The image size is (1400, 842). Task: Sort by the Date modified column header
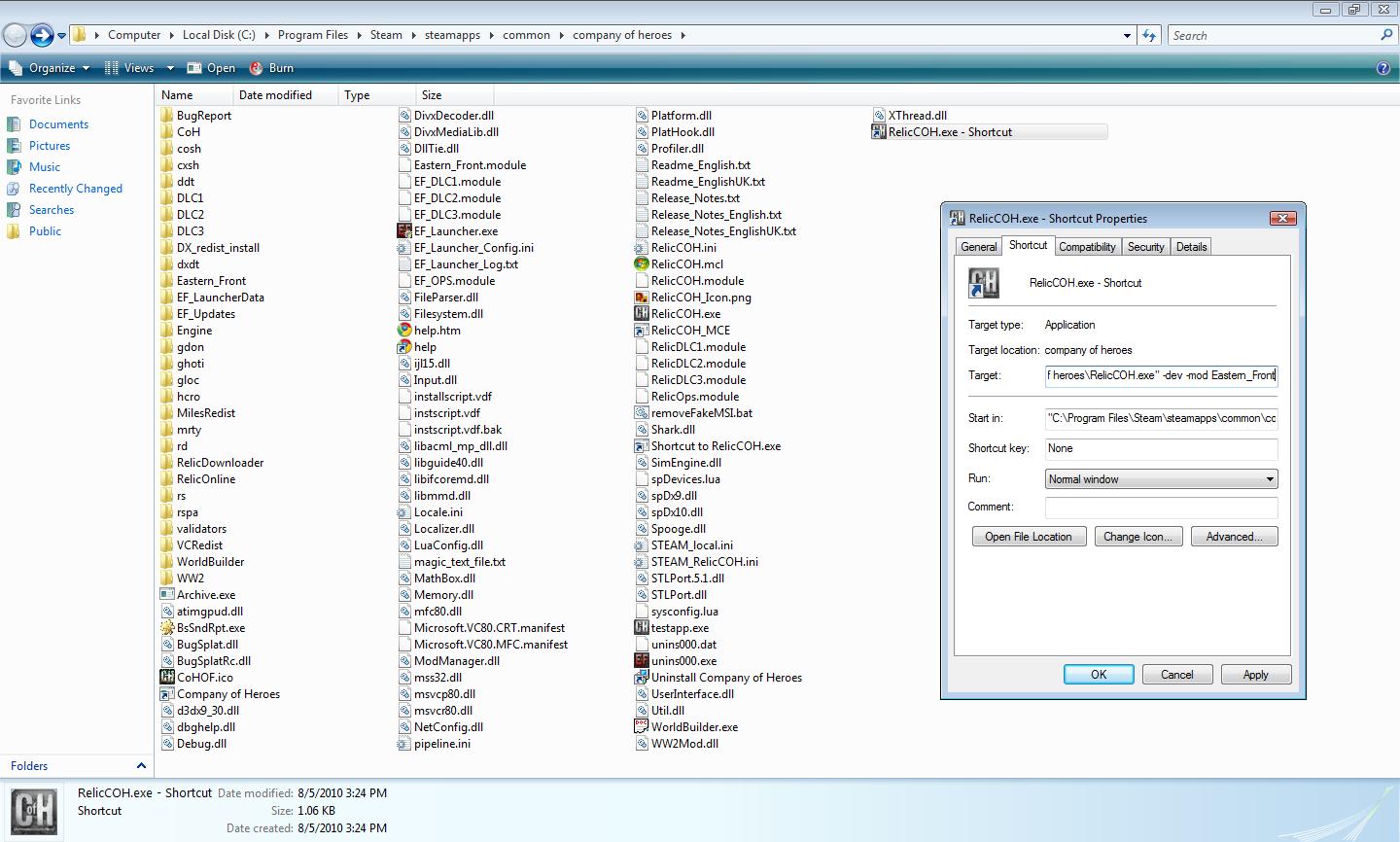285,95
